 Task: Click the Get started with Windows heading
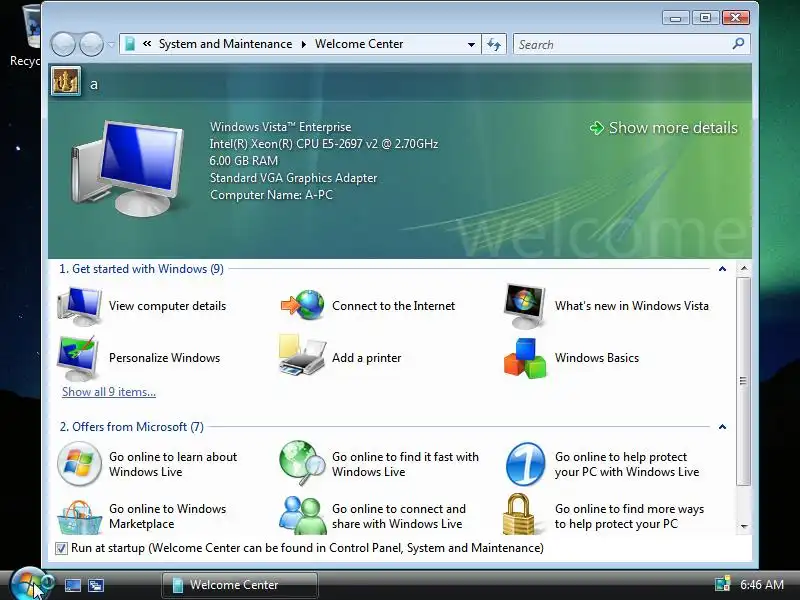(141, 269)
